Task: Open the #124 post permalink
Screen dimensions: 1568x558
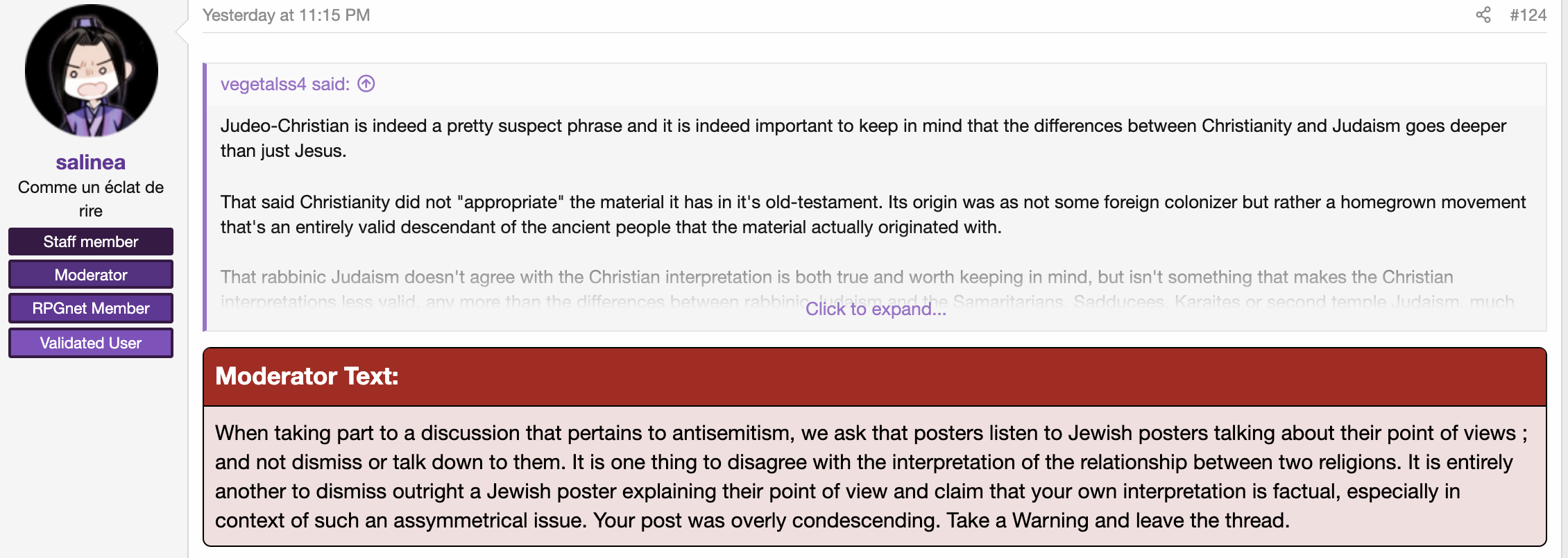Action: click(x=1528, y=15)
